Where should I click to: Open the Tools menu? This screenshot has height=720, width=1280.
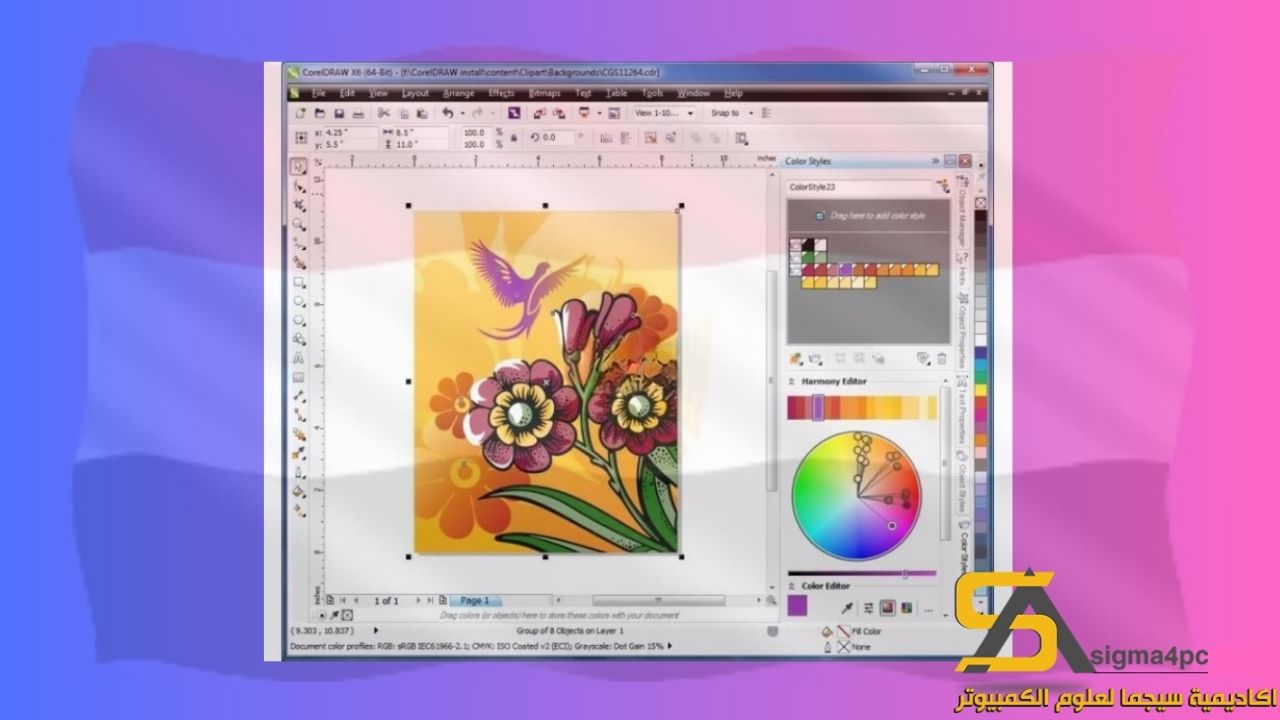(652, 93)
